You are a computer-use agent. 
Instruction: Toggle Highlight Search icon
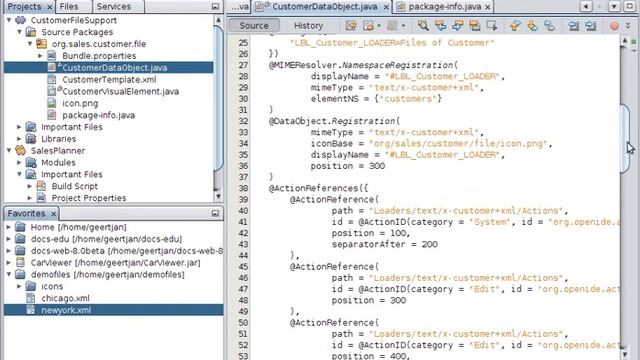[x=474, y=26]
